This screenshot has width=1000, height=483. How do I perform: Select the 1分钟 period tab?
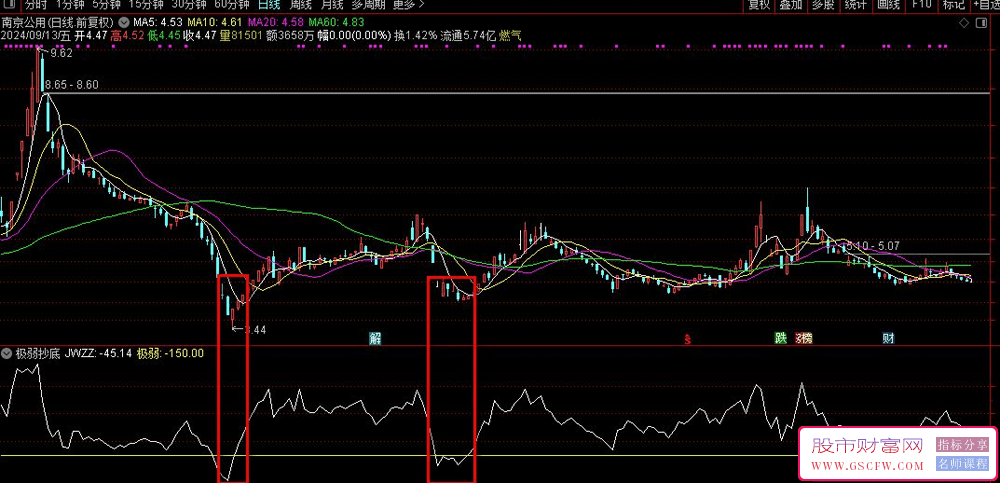(x=70, y=4)
